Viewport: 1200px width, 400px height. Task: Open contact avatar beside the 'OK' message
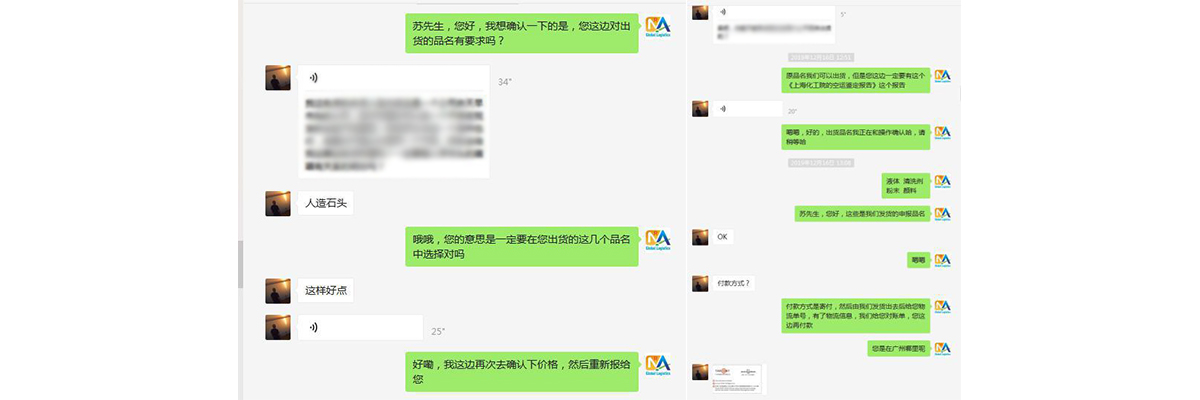tap(700, 237)
